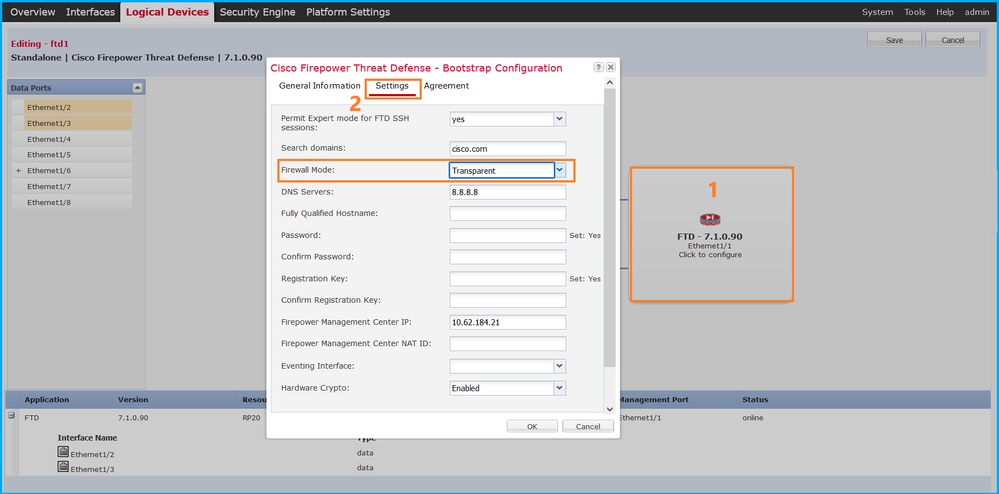This screenshot has height=494, width=999.
Task: Select the Settings tab
Action: [392, 86]
